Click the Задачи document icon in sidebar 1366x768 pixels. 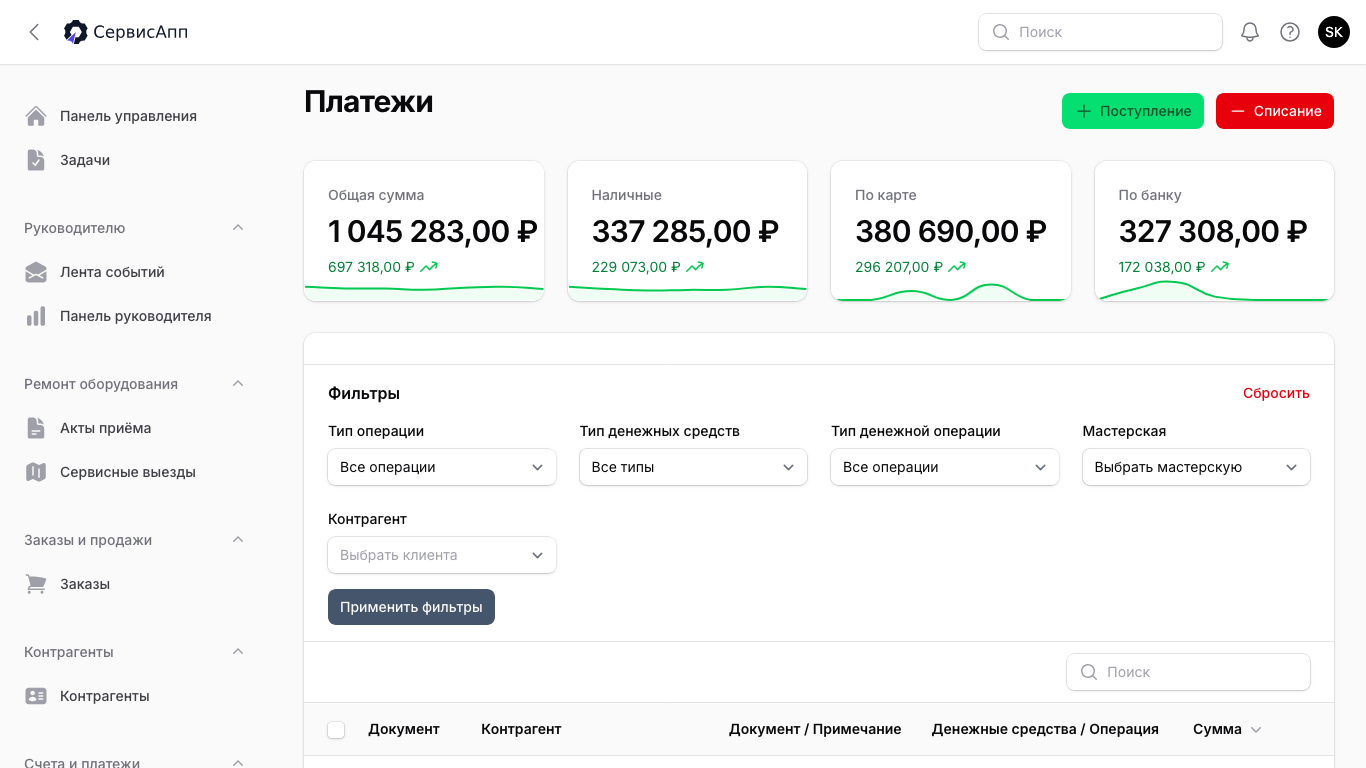click(36, 159)
